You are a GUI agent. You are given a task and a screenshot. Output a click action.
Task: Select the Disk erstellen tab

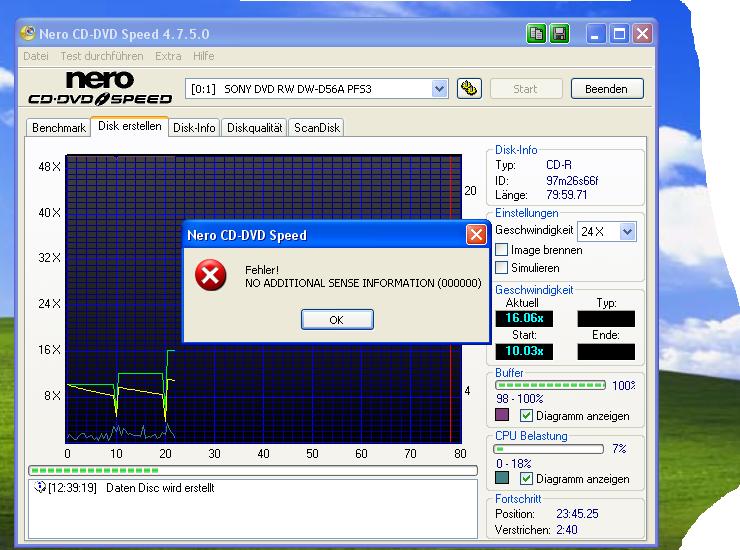[130, 126]
